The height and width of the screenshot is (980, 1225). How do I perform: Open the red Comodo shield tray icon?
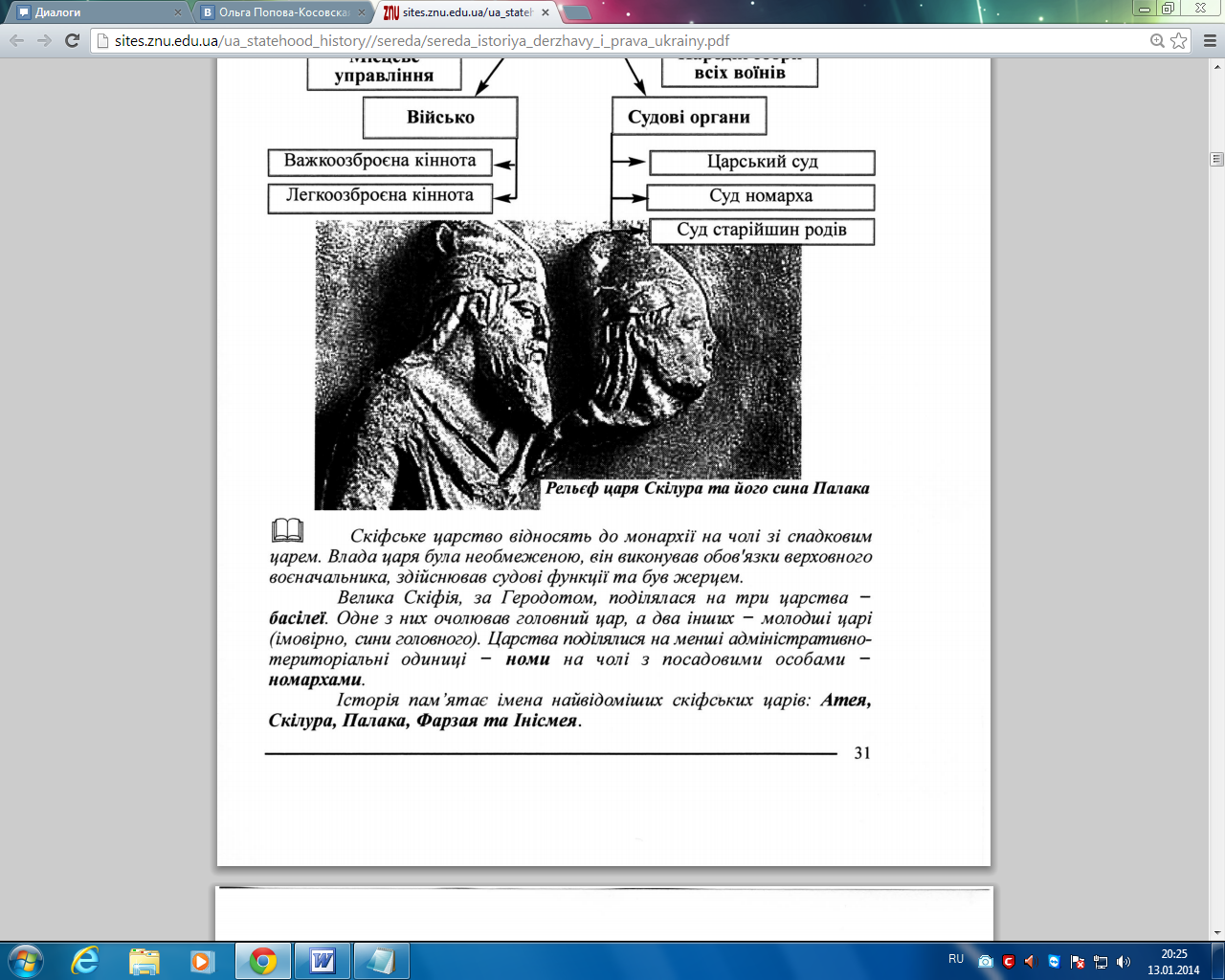pyautogui.click(x=1009, y=961)
